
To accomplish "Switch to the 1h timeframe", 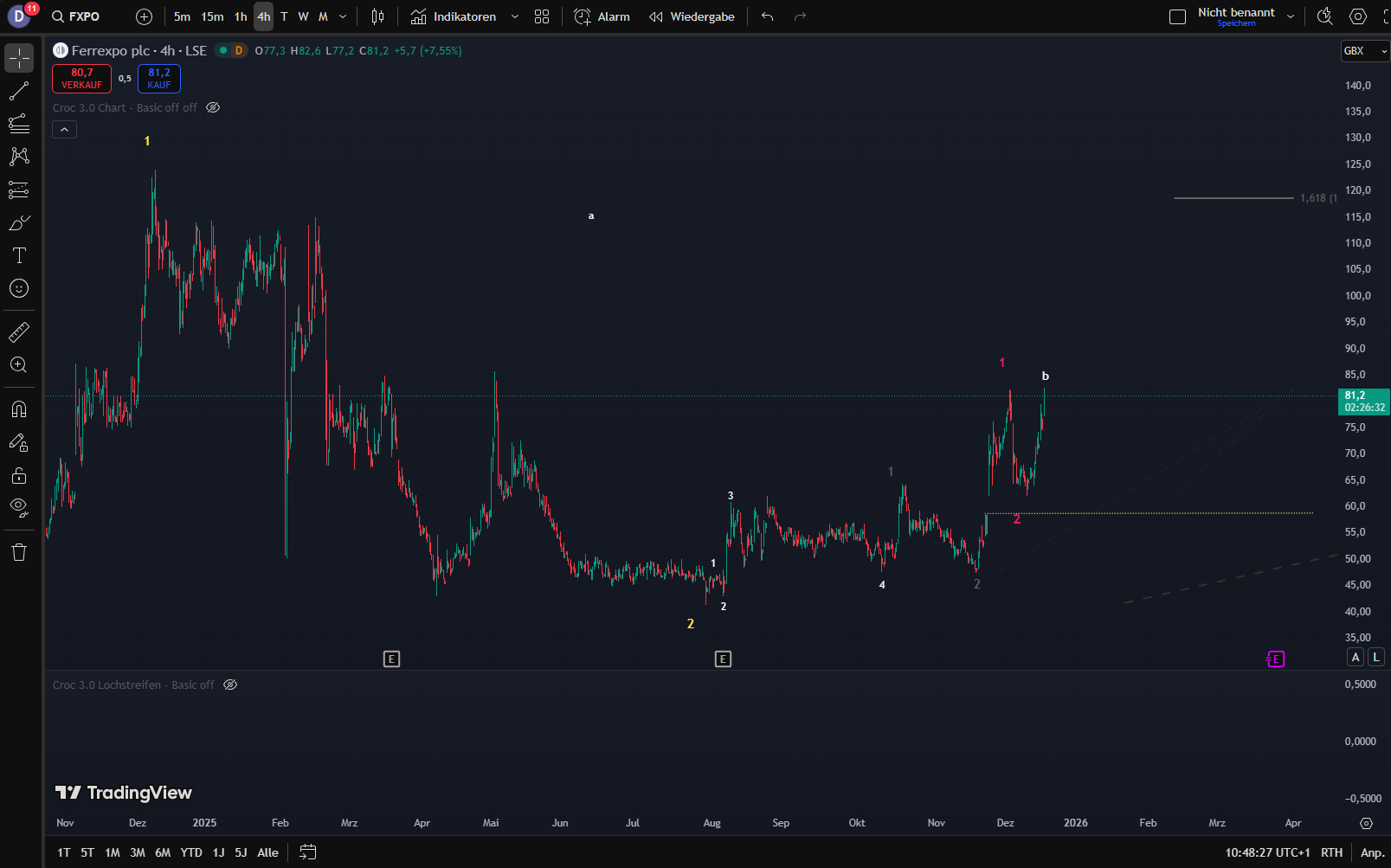I will pos(241,16).
